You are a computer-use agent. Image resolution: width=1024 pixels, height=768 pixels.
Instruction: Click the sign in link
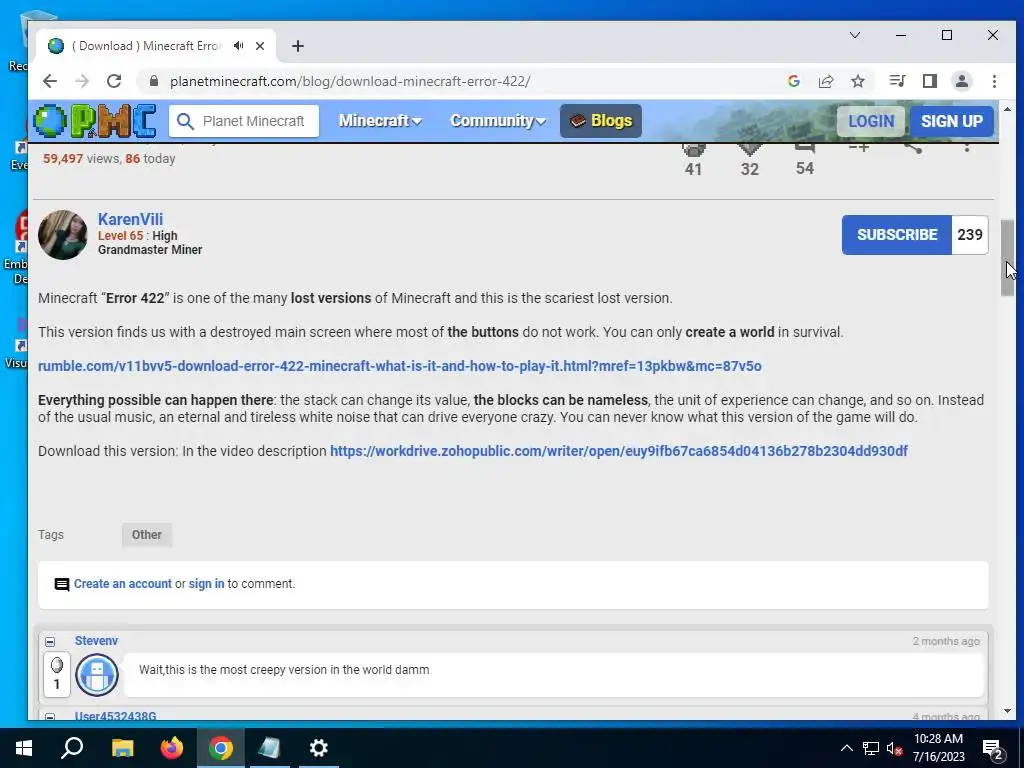(x=206, y=584)
